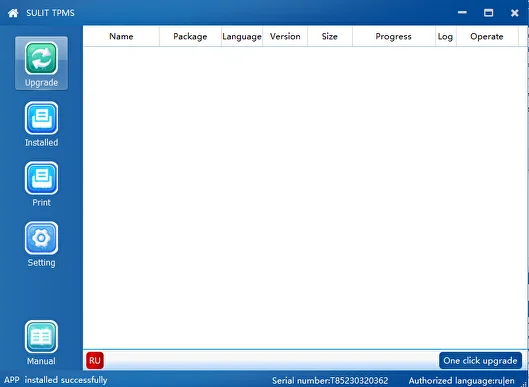Close the SULIT TPMS window
Image resolution: width=529 pixels, height=387 pixels.
pyautogui.click(x=514, y=13)
